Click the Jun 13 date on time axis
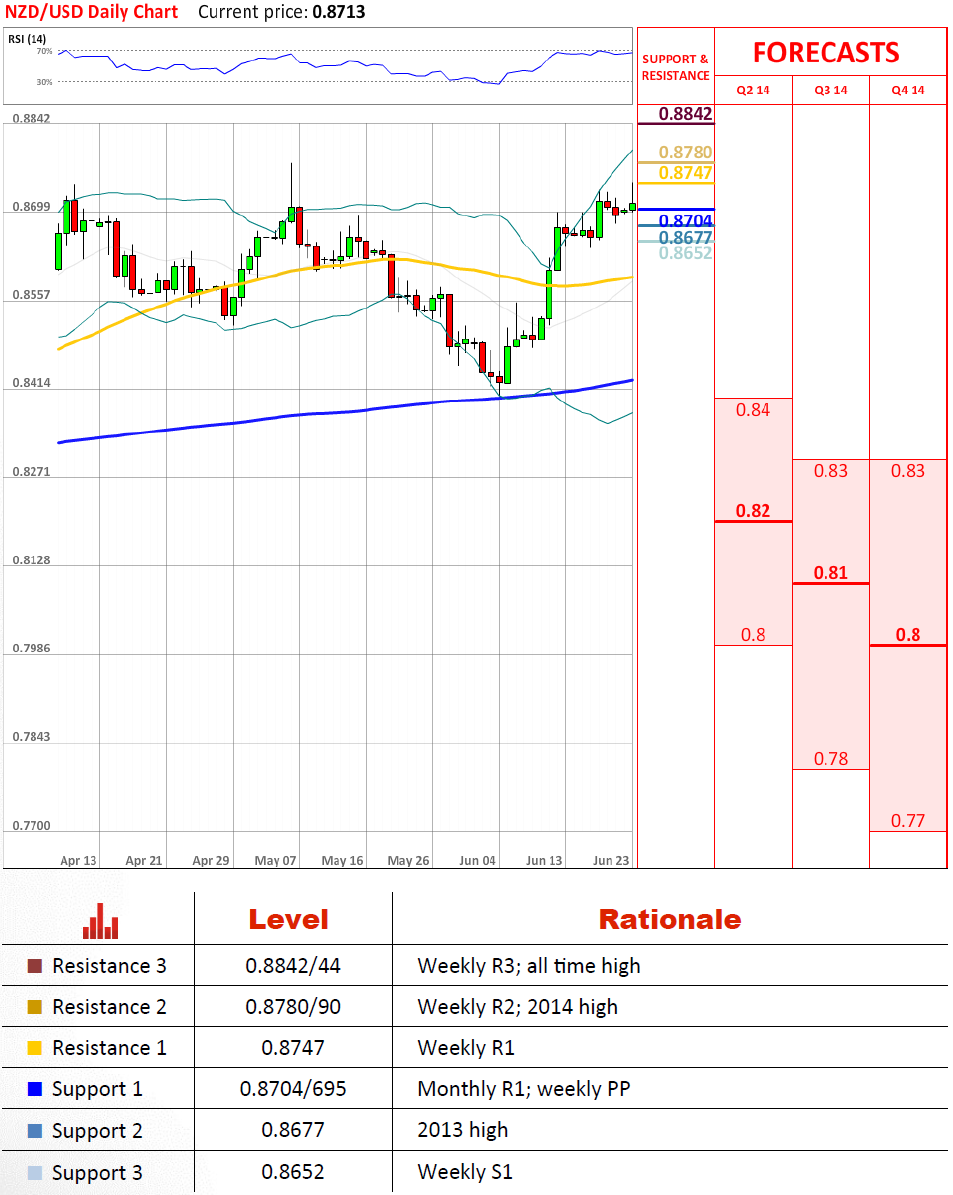Screen dimensions: 953x1195 pos(543,860)
